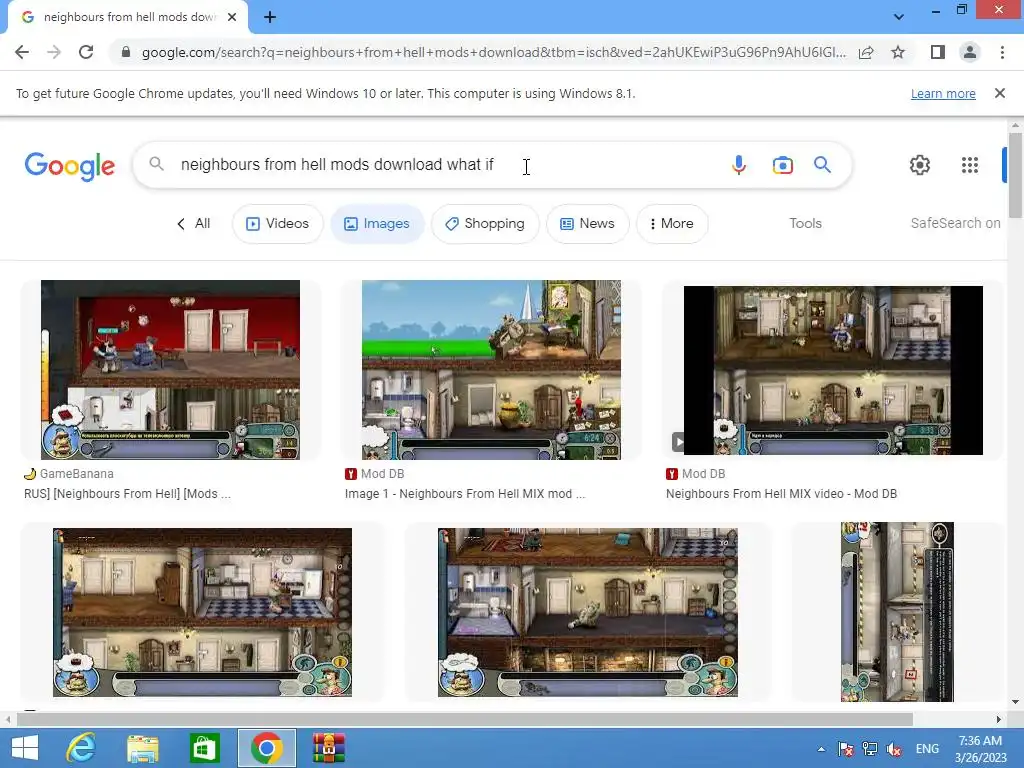Start voice search with microphone icon

[739, 165]
